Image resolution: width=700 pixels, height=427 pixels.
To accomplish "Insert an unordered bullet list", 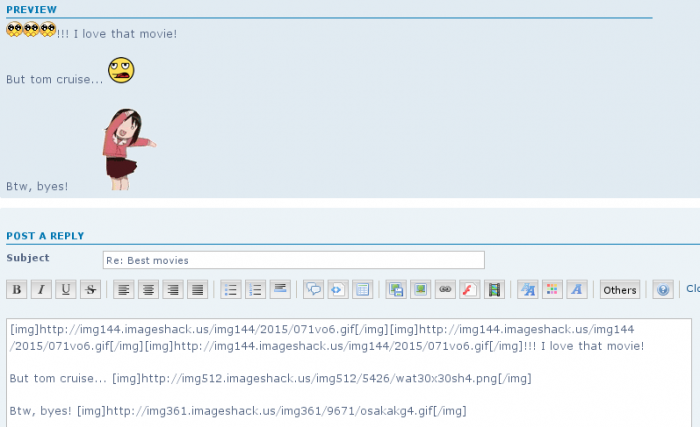I will 231,289.
